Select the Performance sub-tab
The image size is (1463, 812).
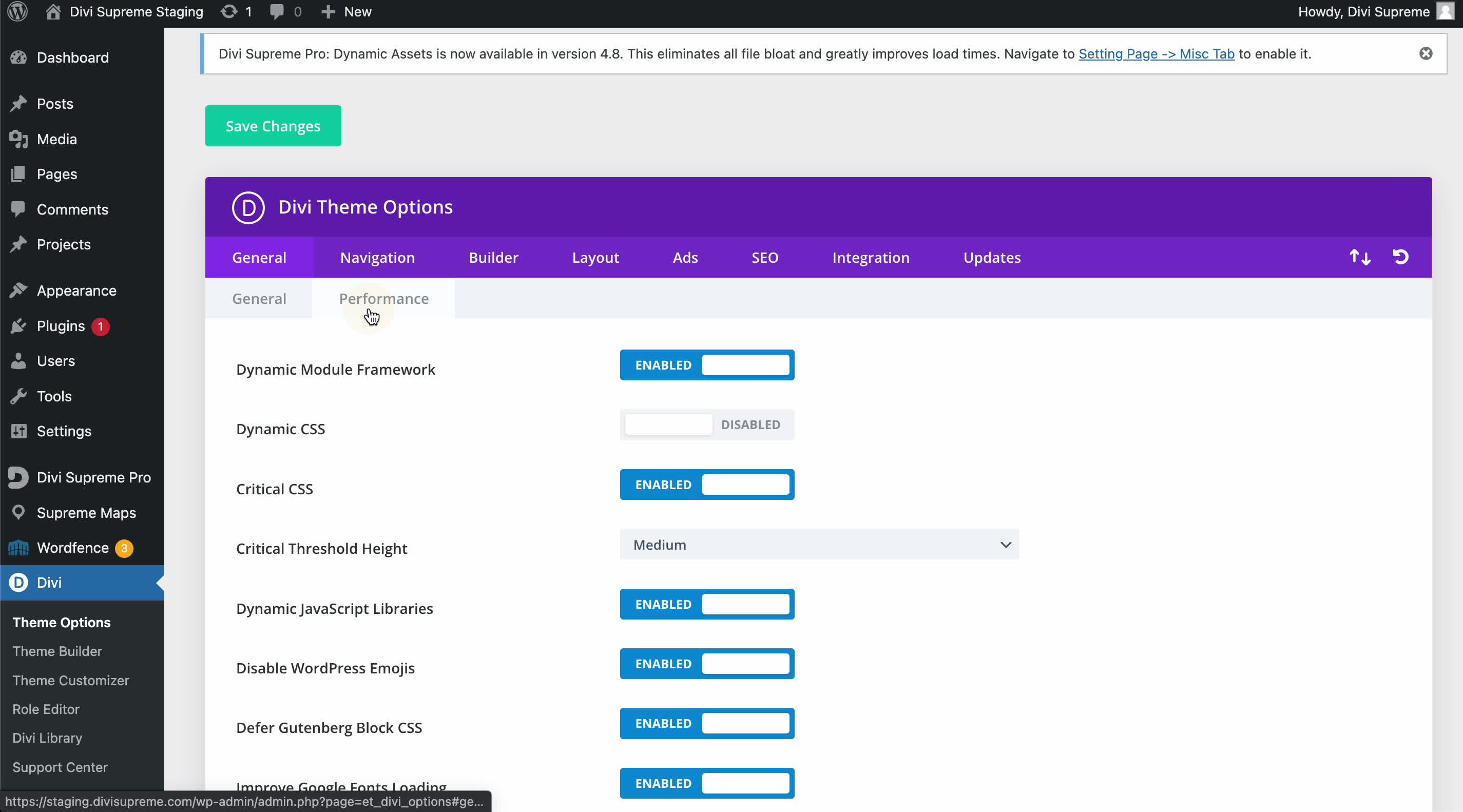click(x=384, y=299)
